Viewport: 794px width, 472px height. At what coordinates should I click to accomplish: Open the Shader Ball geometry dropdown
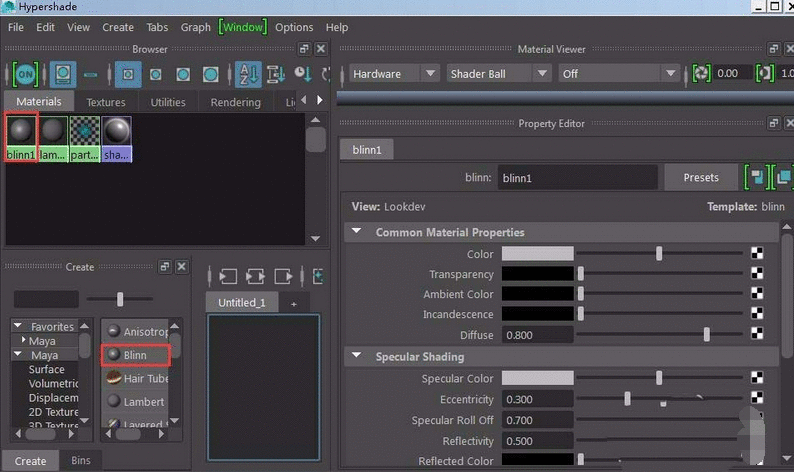[x=498, y=74]
